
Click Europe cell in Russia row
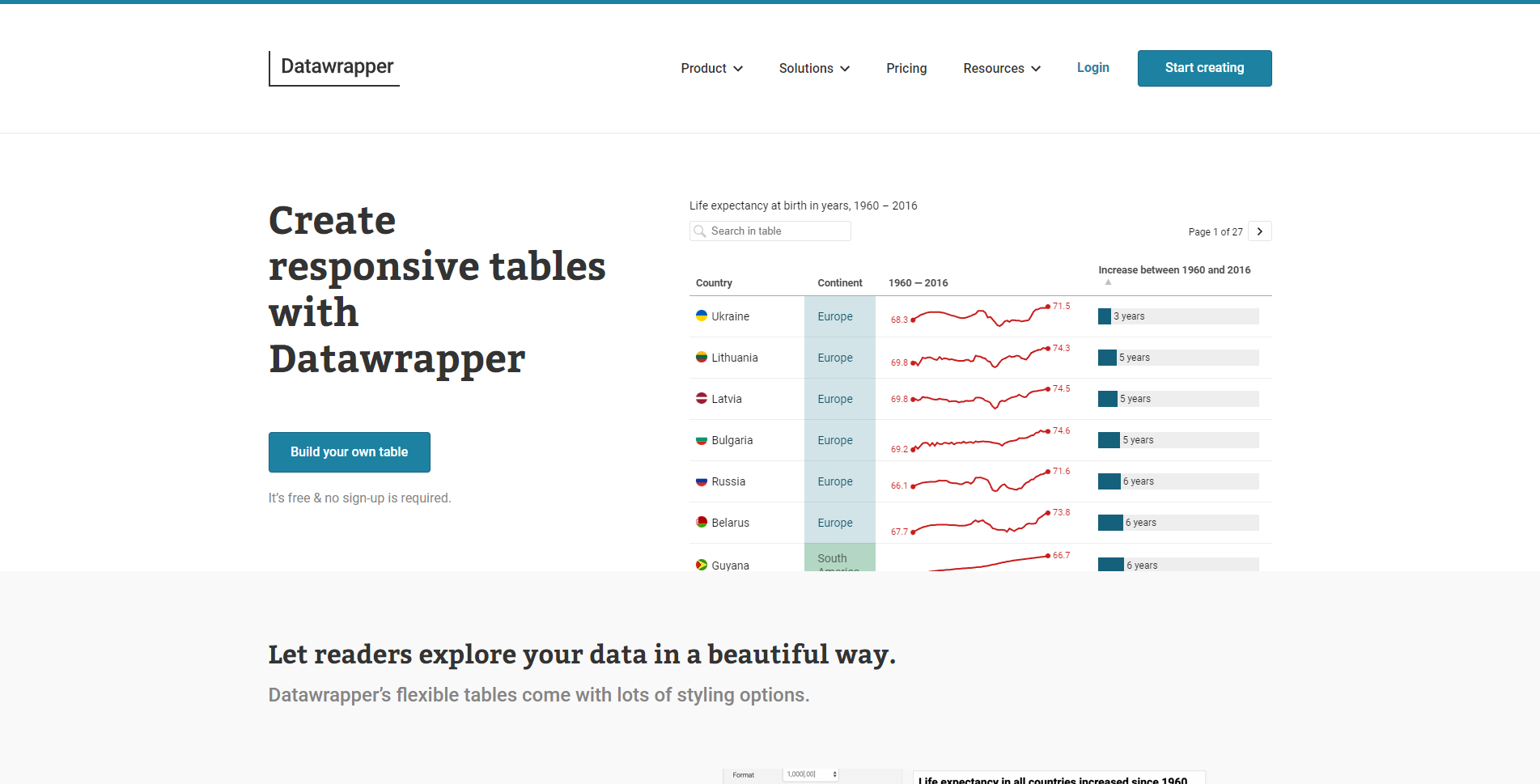[x=840, y=481]
